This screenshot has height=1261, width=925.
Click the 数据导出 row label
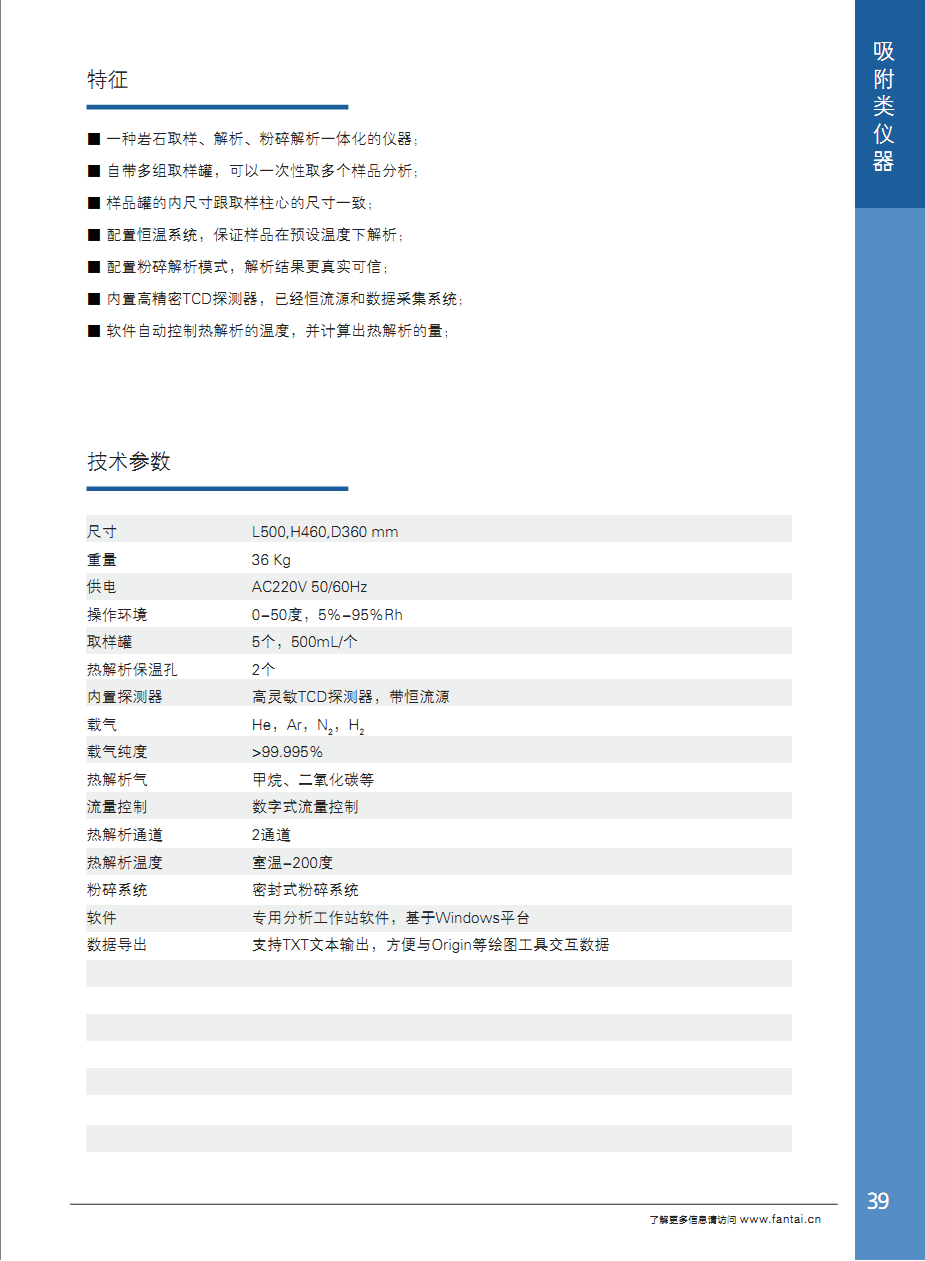click(x=117, y=944)
